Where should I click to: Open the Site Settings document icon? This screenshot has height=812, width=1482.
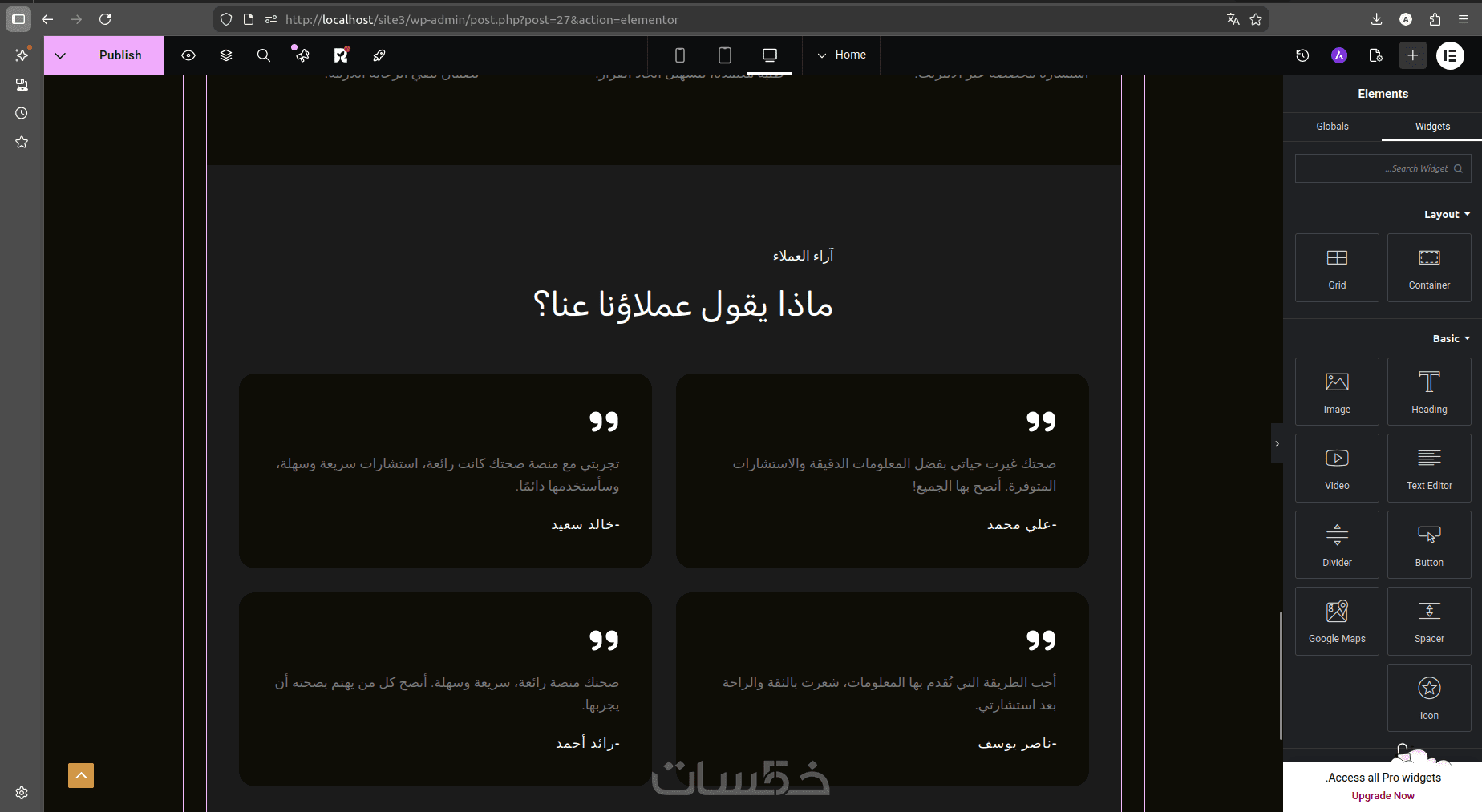pyautogui.click(x=1376, y=55)
